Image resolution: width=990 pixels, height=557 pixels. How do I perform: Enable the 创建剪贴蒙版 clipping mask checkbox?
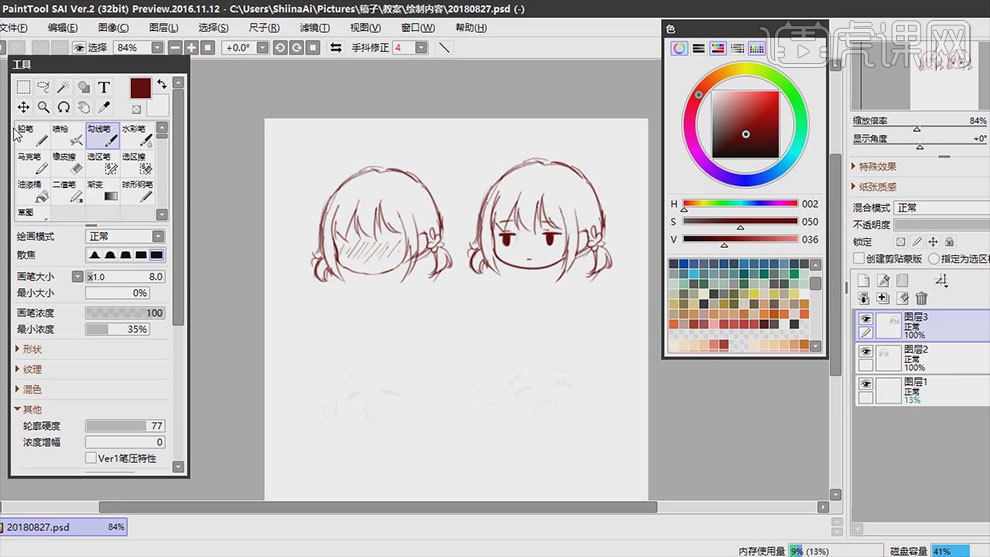859,258
